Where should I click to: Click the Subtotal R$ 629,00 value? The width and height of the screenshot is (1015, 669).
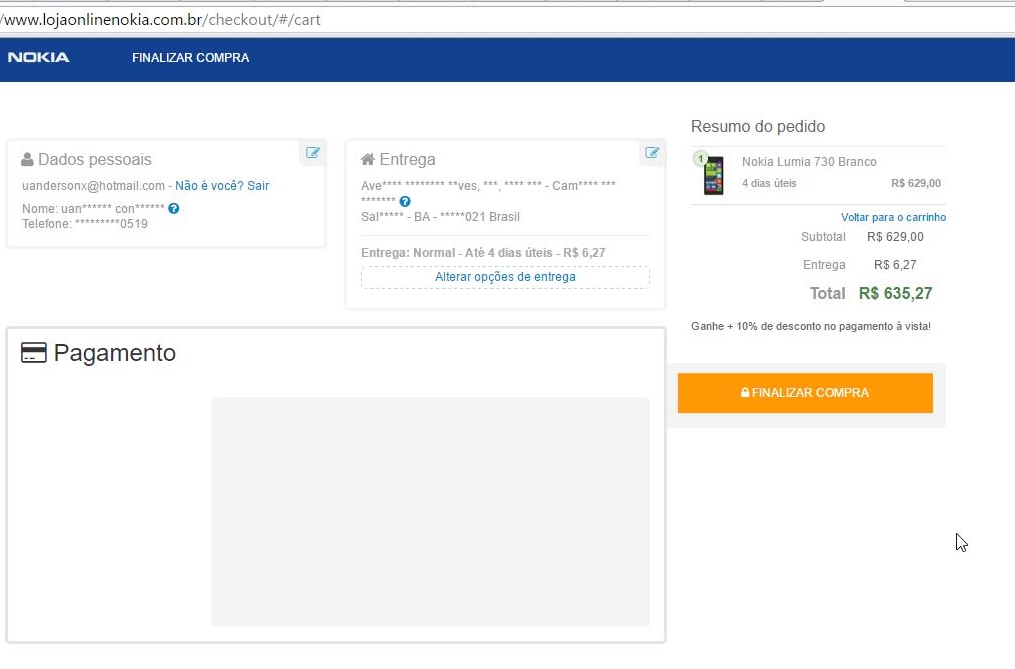895,237
